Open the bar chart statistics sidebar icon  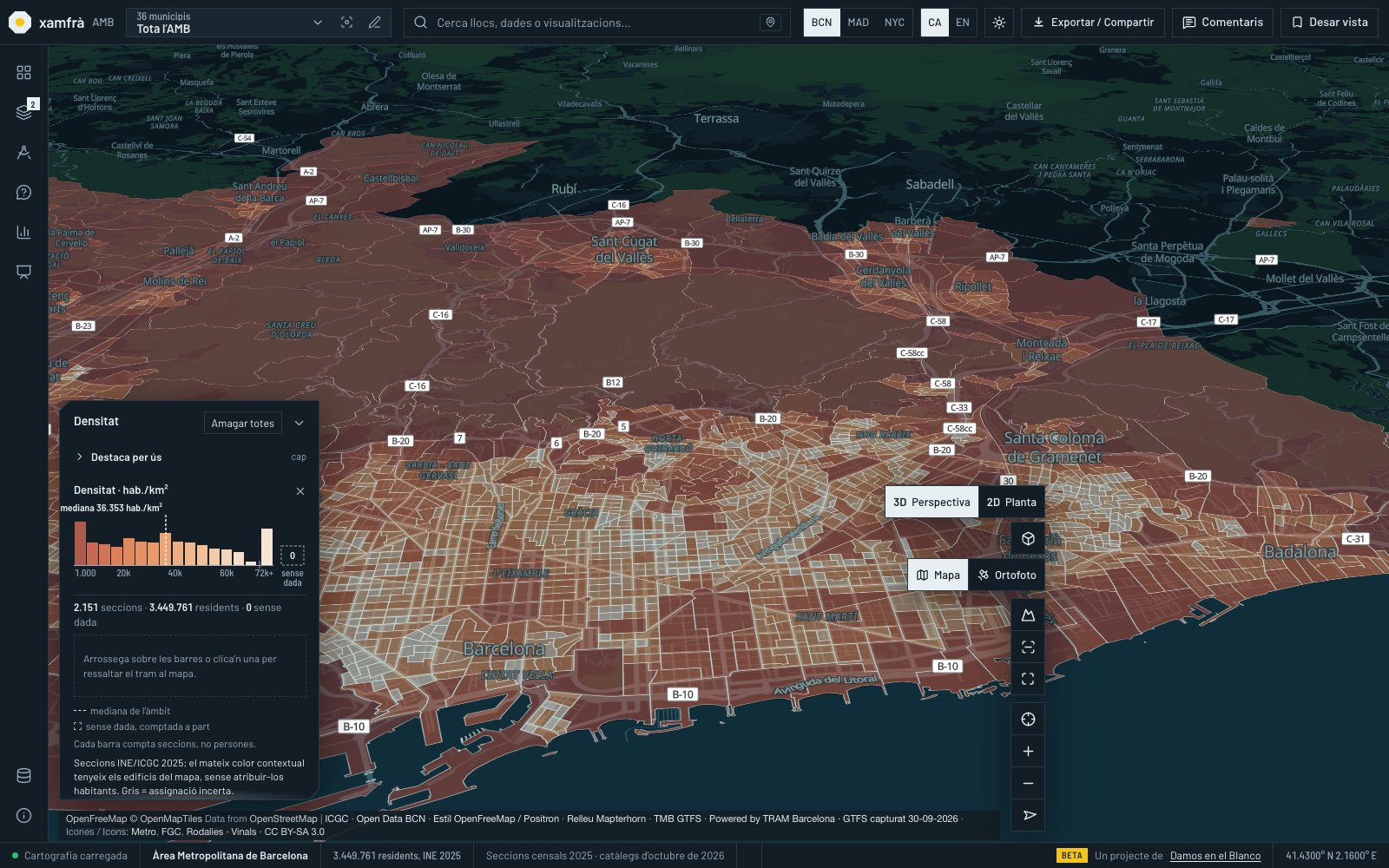coord(23,232)
